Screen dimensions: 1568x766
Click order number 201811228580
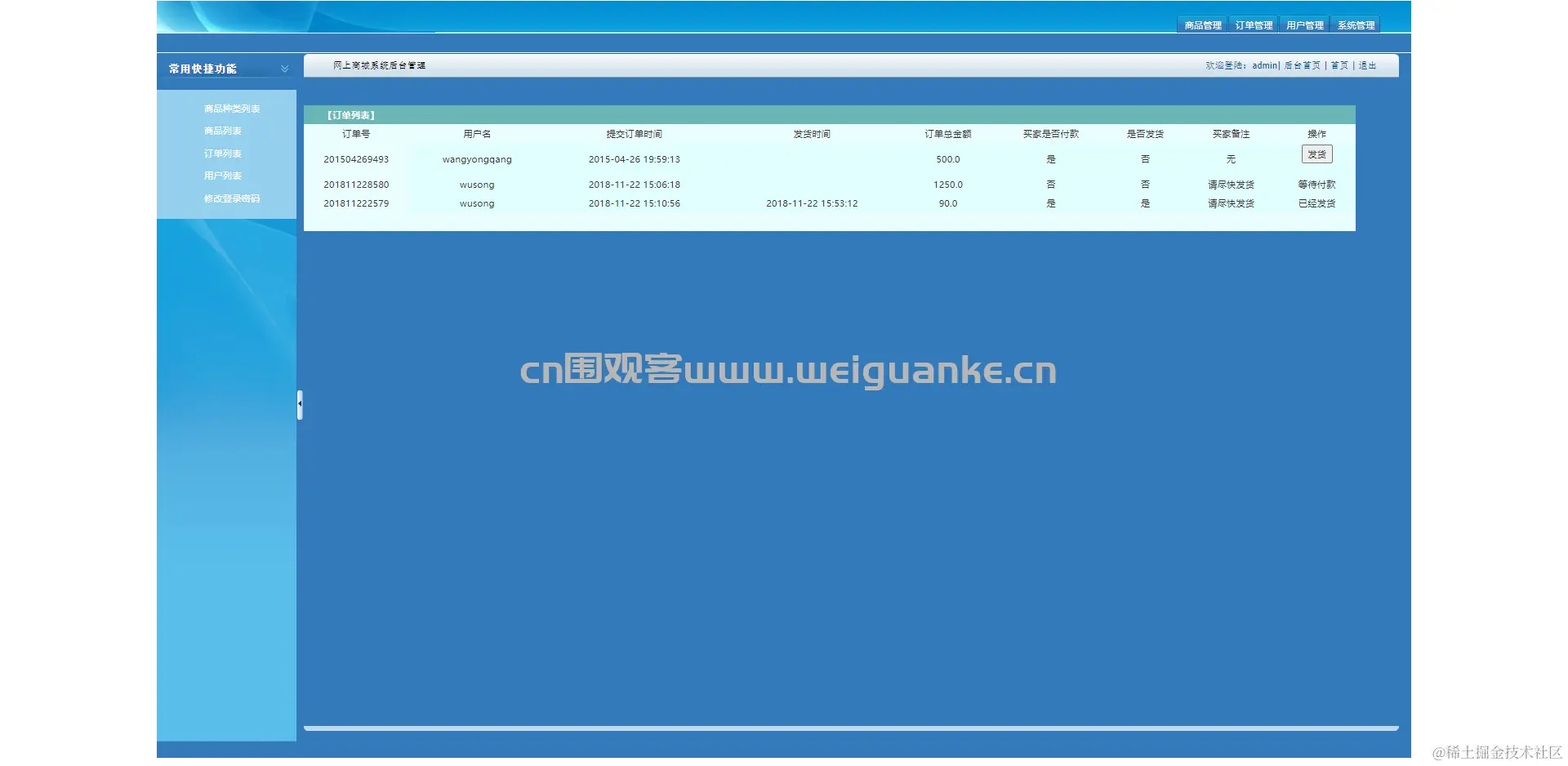point(356,185)
